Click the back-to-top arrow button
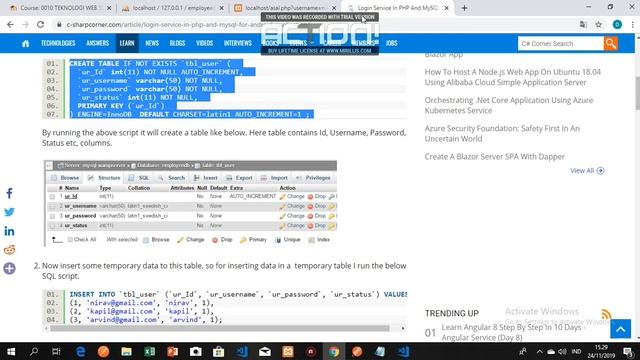 click(620, 329)
